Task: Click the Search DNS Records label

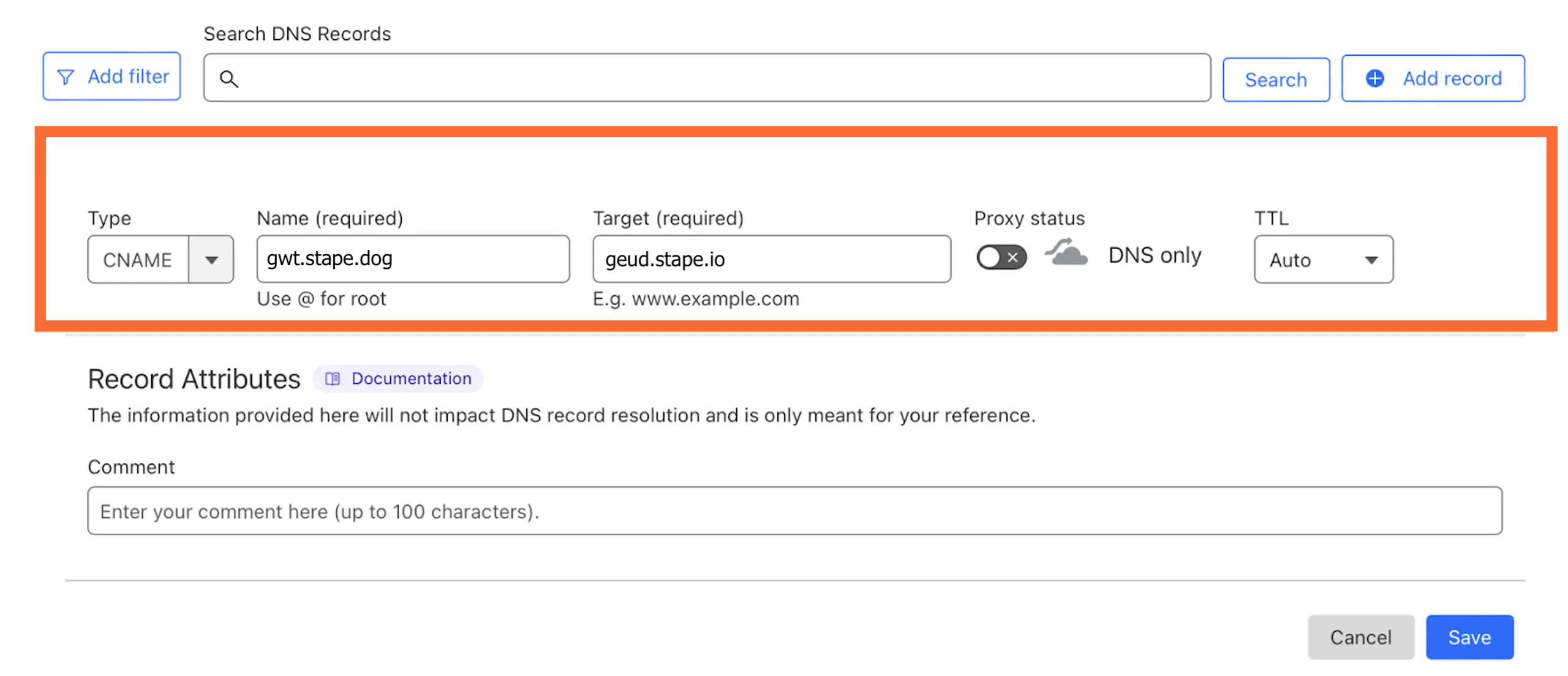Action: tap(297, 34)
